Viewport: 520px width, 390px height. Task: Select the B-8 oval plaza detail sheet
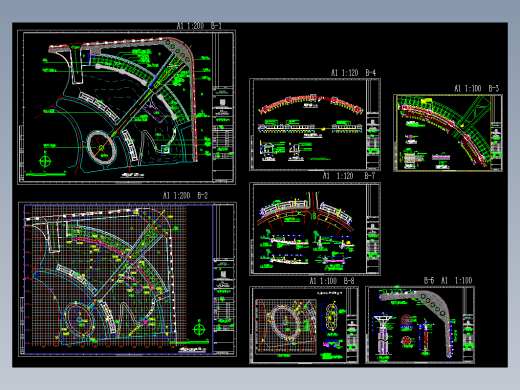(304, 325)
